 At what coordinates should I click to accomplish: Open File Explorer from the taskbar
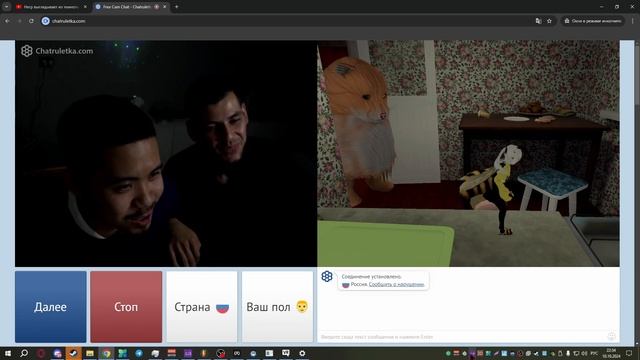click(x=90, y=353)
